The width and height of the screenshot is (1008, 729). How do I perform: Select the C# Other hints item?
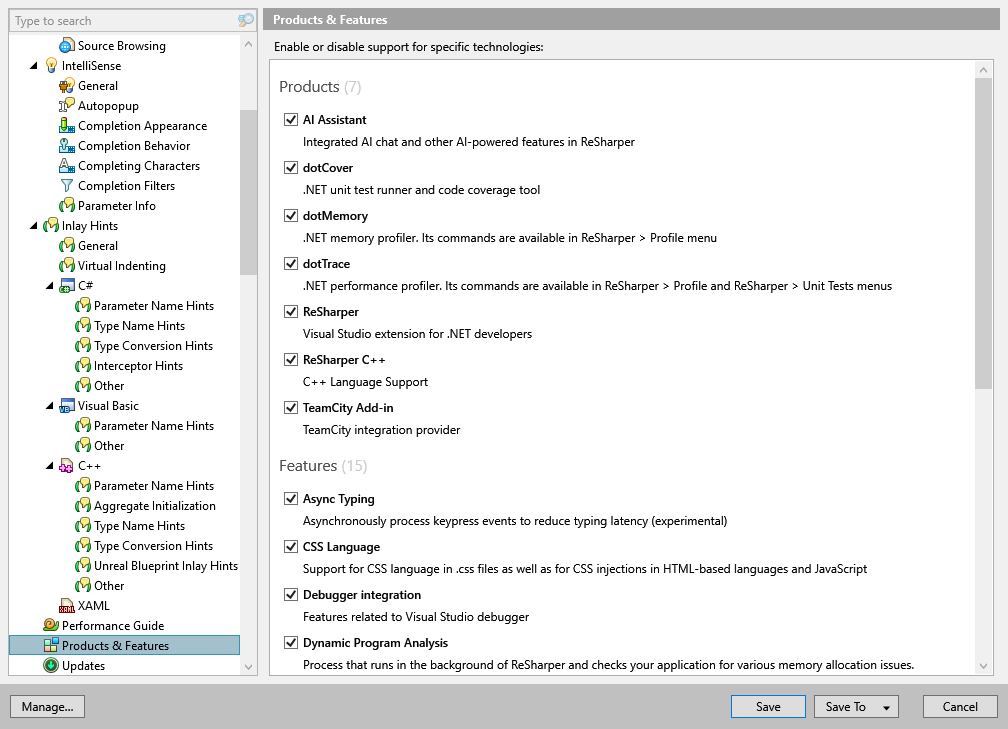tap(109, 386)
